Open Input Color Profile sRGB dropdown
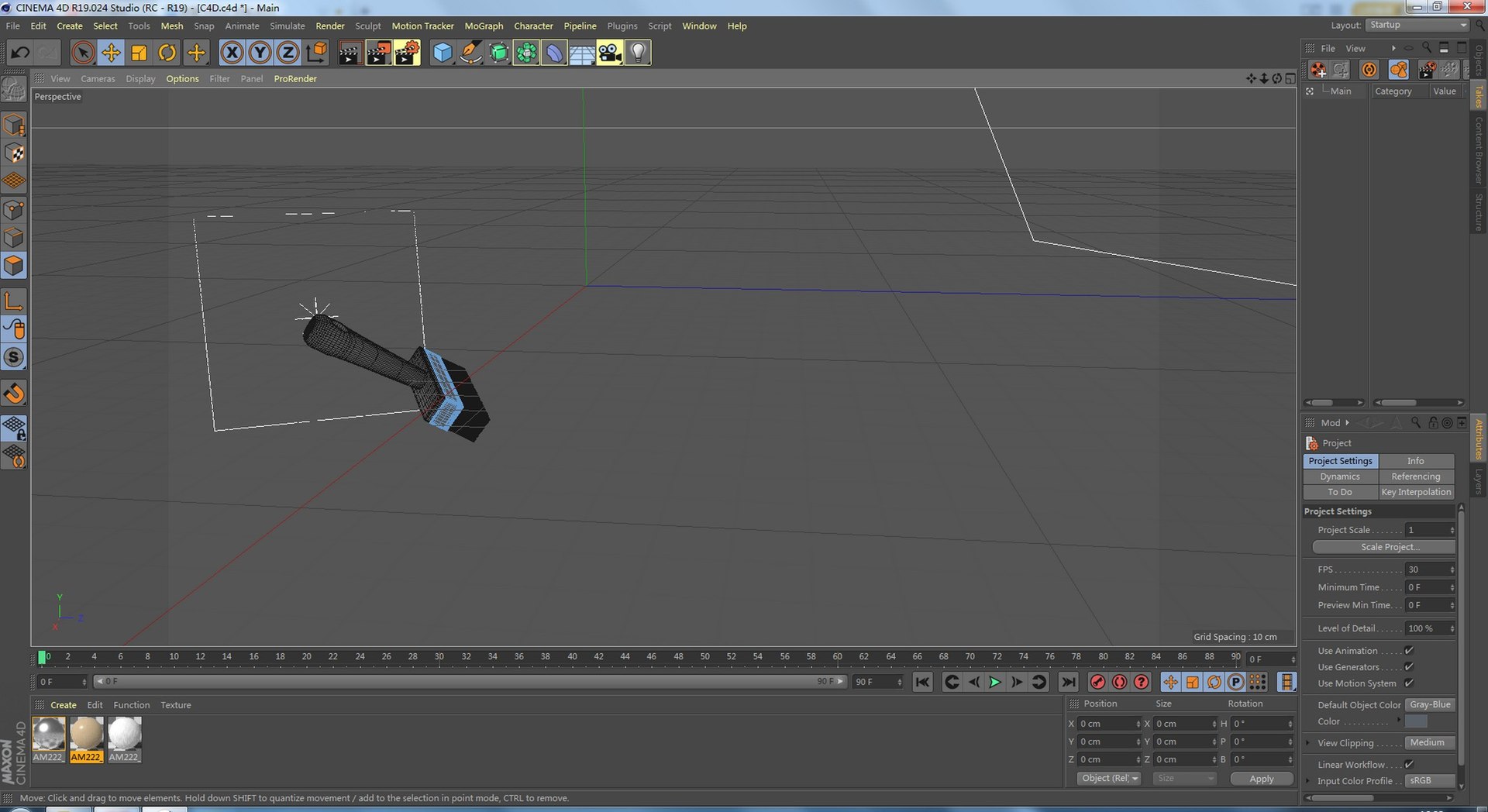The image size is (1488, 812). coord(1430,780)
